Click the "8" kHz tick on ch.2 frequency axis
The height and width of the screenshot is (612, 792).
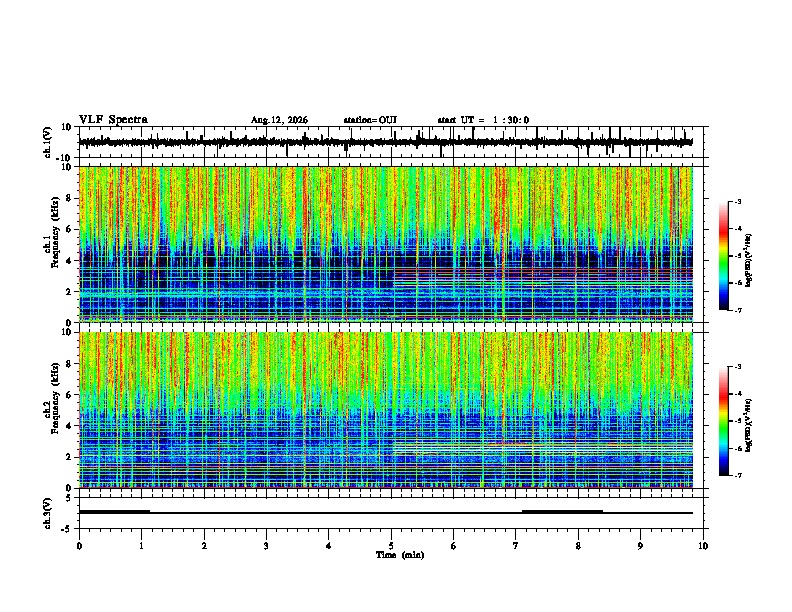click(x=70, y=364)
